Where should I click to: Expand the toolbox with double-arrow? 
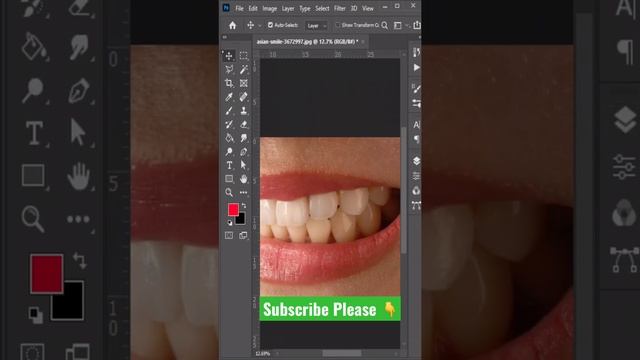tap(224, 37)
